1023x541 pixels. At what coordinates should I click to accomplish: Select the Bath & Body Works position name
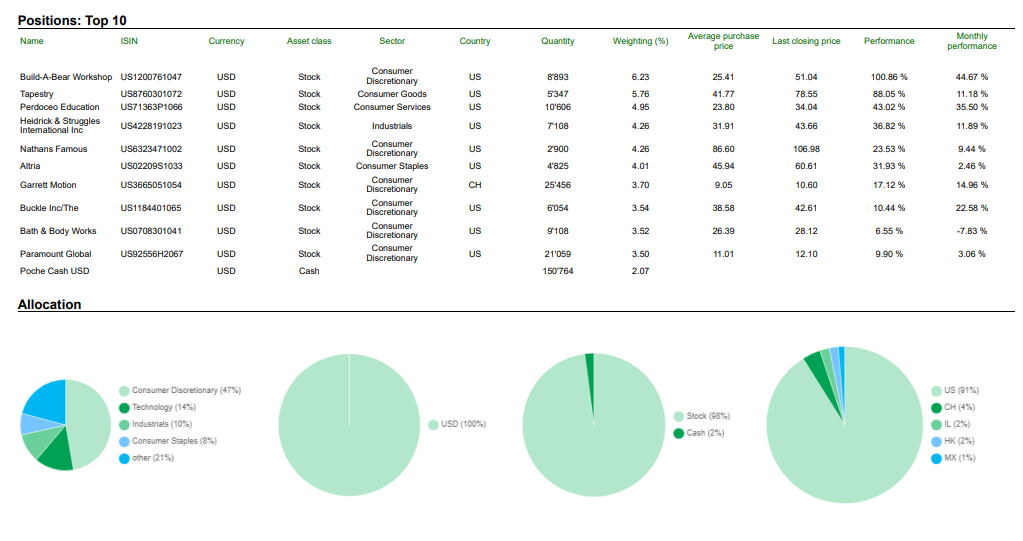coord(58,231)
